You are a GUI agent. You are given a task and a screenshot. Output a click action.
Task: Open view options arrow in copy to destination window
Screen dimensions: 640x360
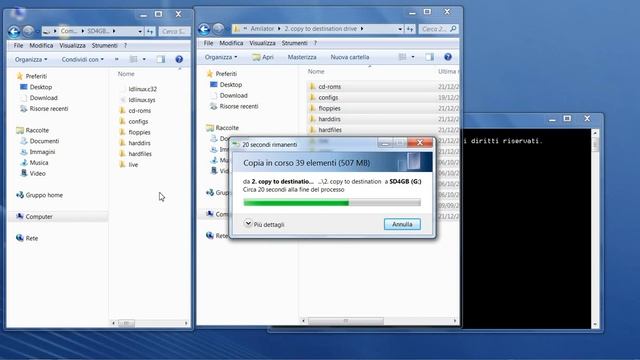pos(413,57)
